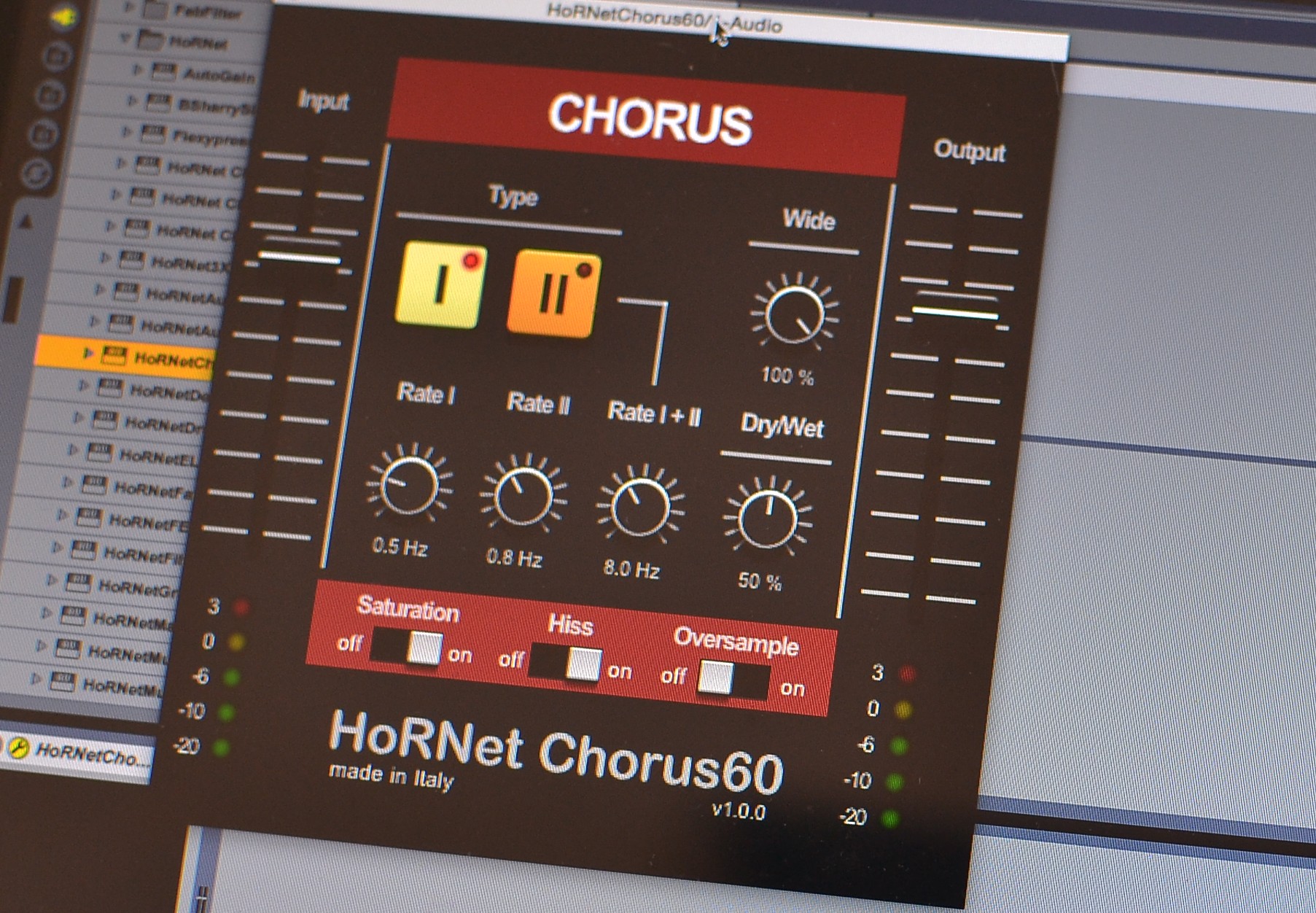
Task: Click wrench icon on HoRNetCho... device
Action: [x=18, y=747]
